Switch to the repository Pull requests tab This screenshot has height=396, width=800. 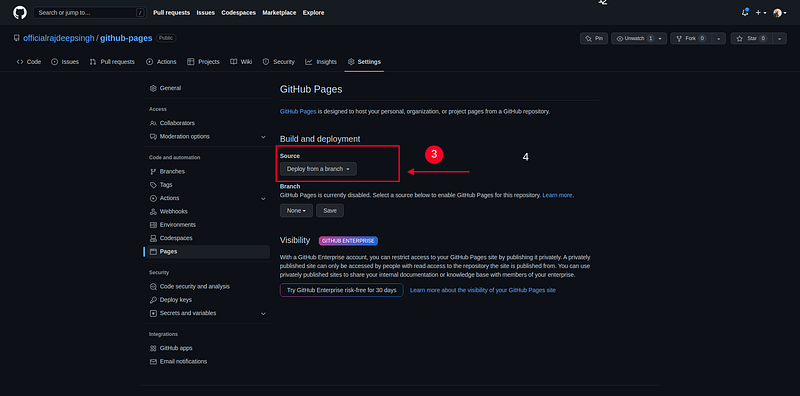pos(112,62)
